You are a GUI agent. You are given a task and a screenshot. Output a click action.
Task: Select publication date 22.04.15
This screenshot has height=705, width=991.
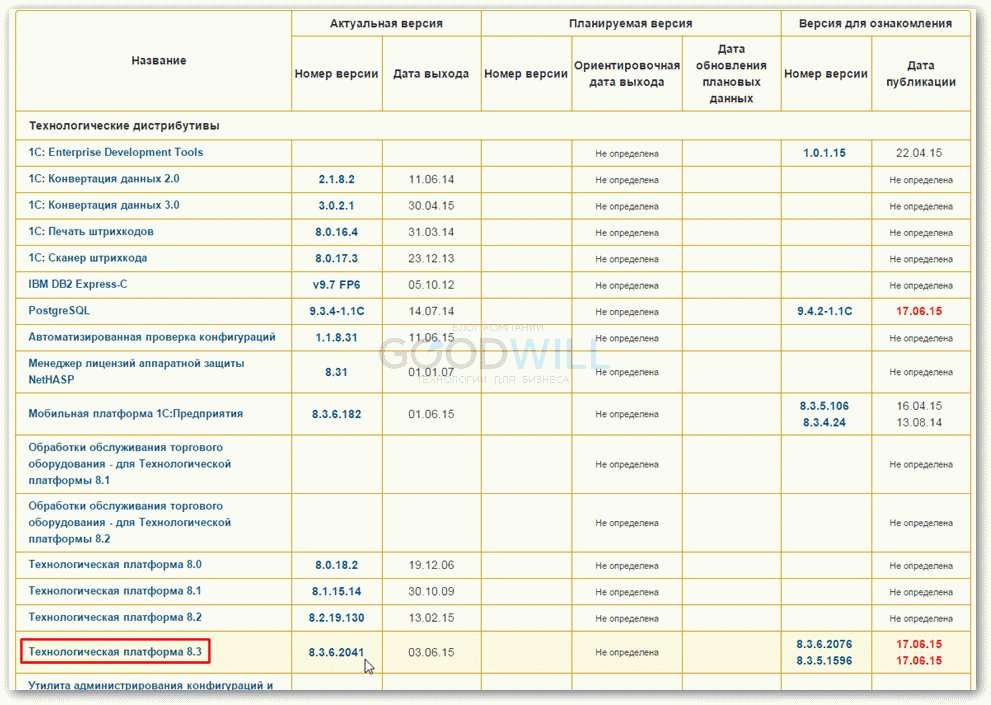pos(919,153)
